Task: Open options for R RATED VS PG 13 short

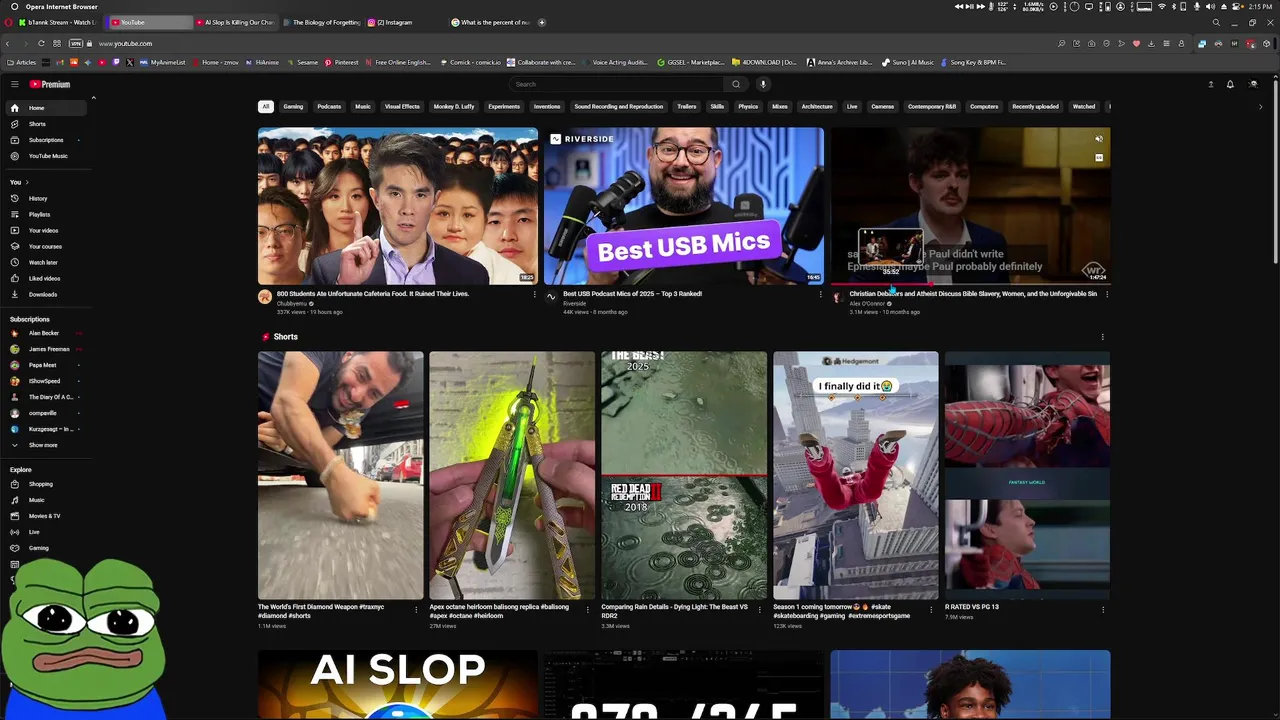Action: [x=1103, y=609]
